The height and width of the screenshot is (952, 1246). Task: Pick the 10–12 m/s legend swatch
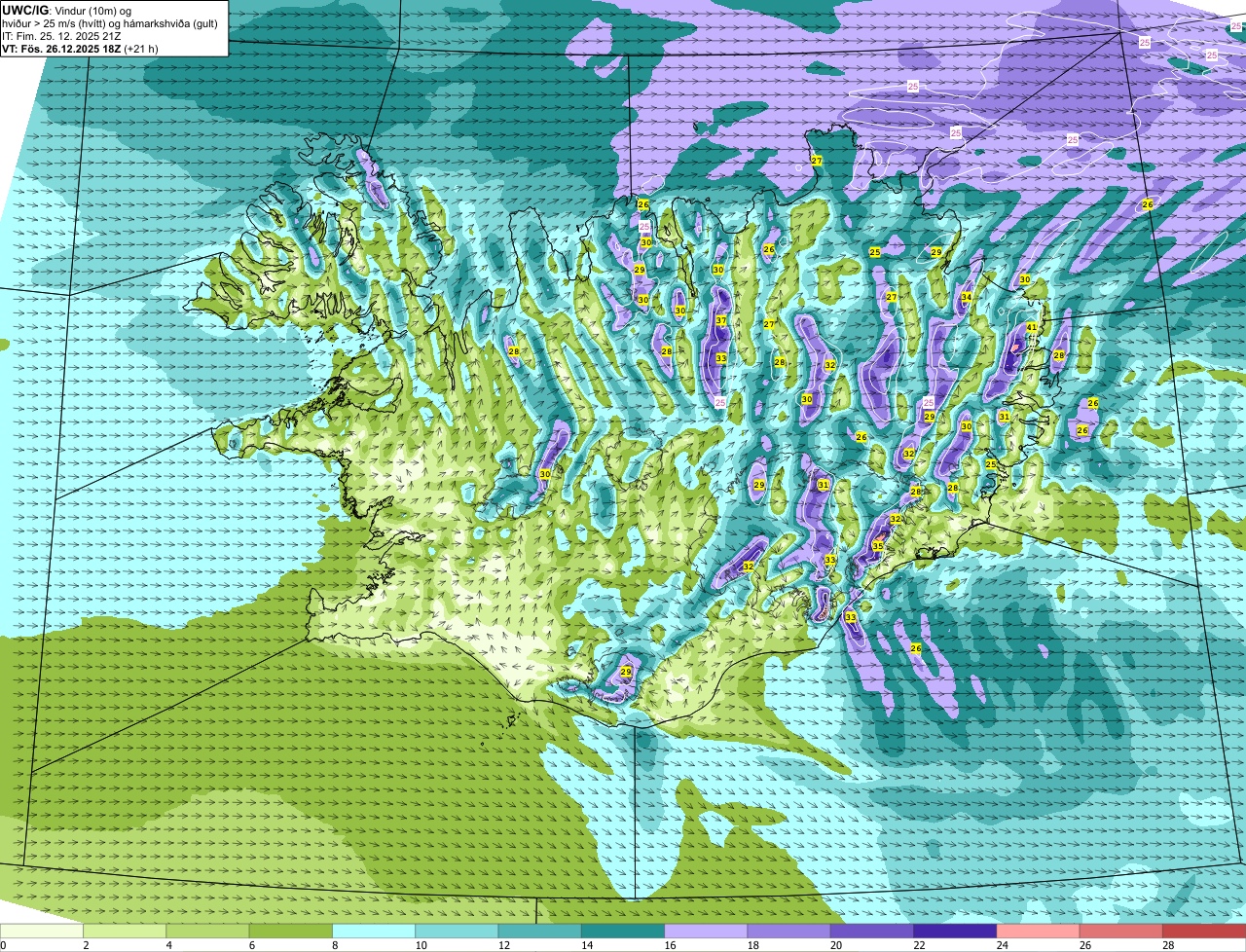457,931
